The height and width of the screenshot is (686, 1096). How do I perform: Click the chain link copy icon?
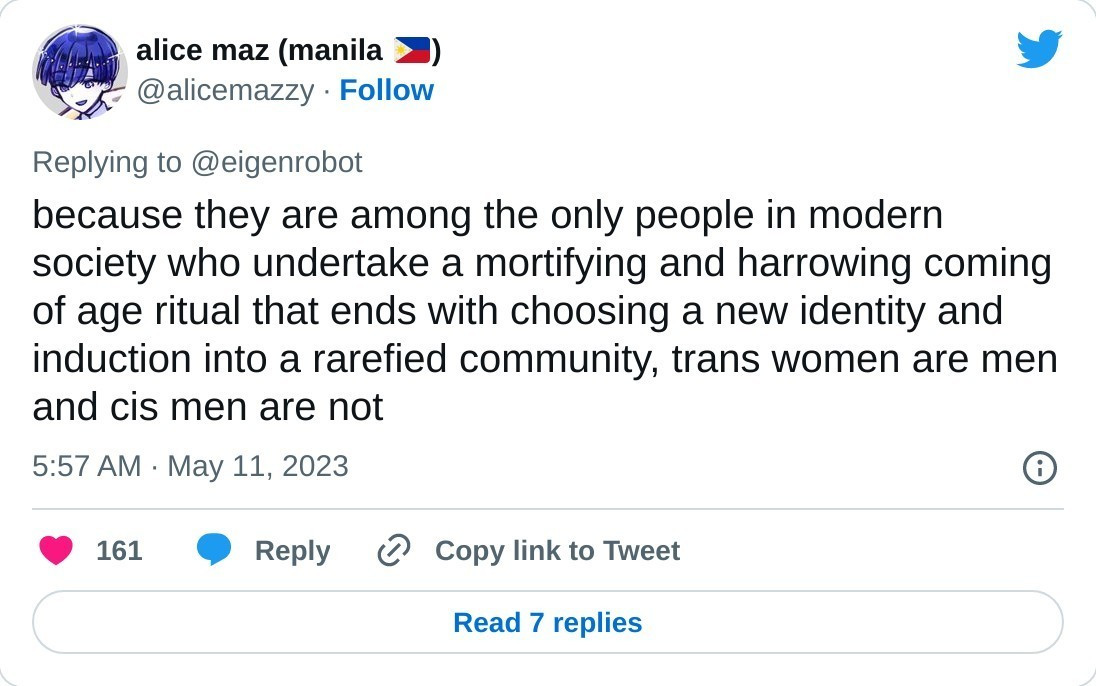point(394,550)
